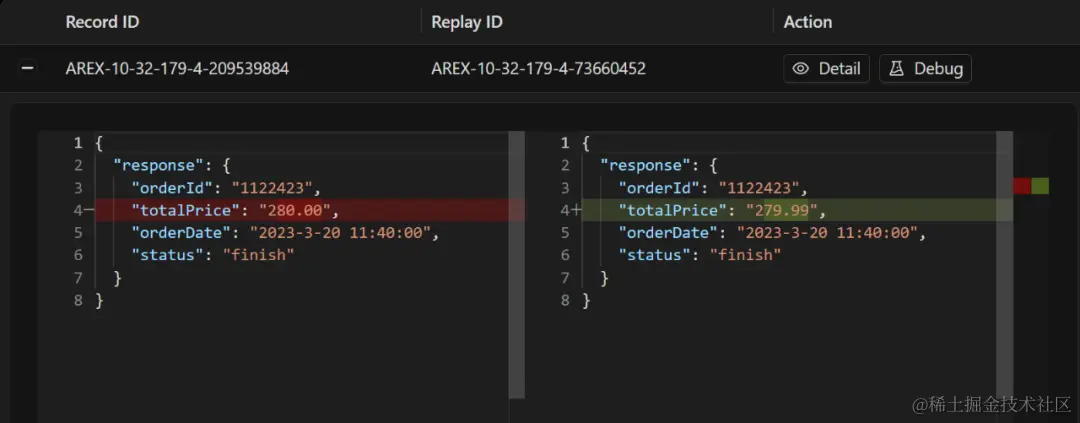Viewport: 1080px width, 423px height.
Task: Click "orderId" line in right pane
Action: tap(714, 188)
